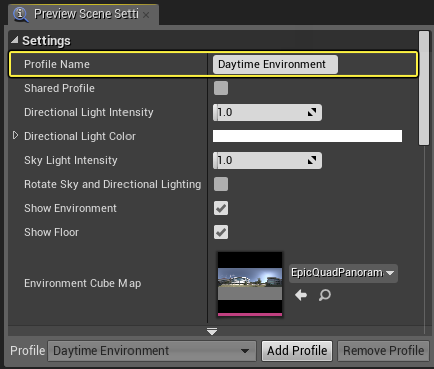Expand advanced settings arrow at panel bottom

click(212, 331)
